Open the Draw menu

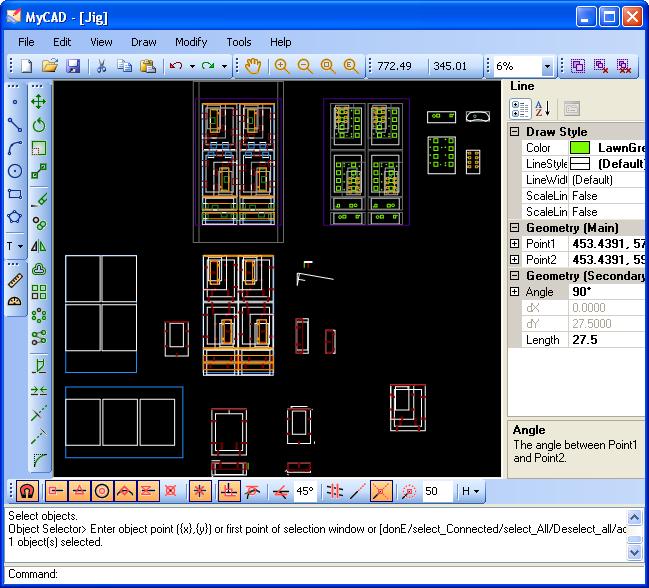tap(143, 42)
